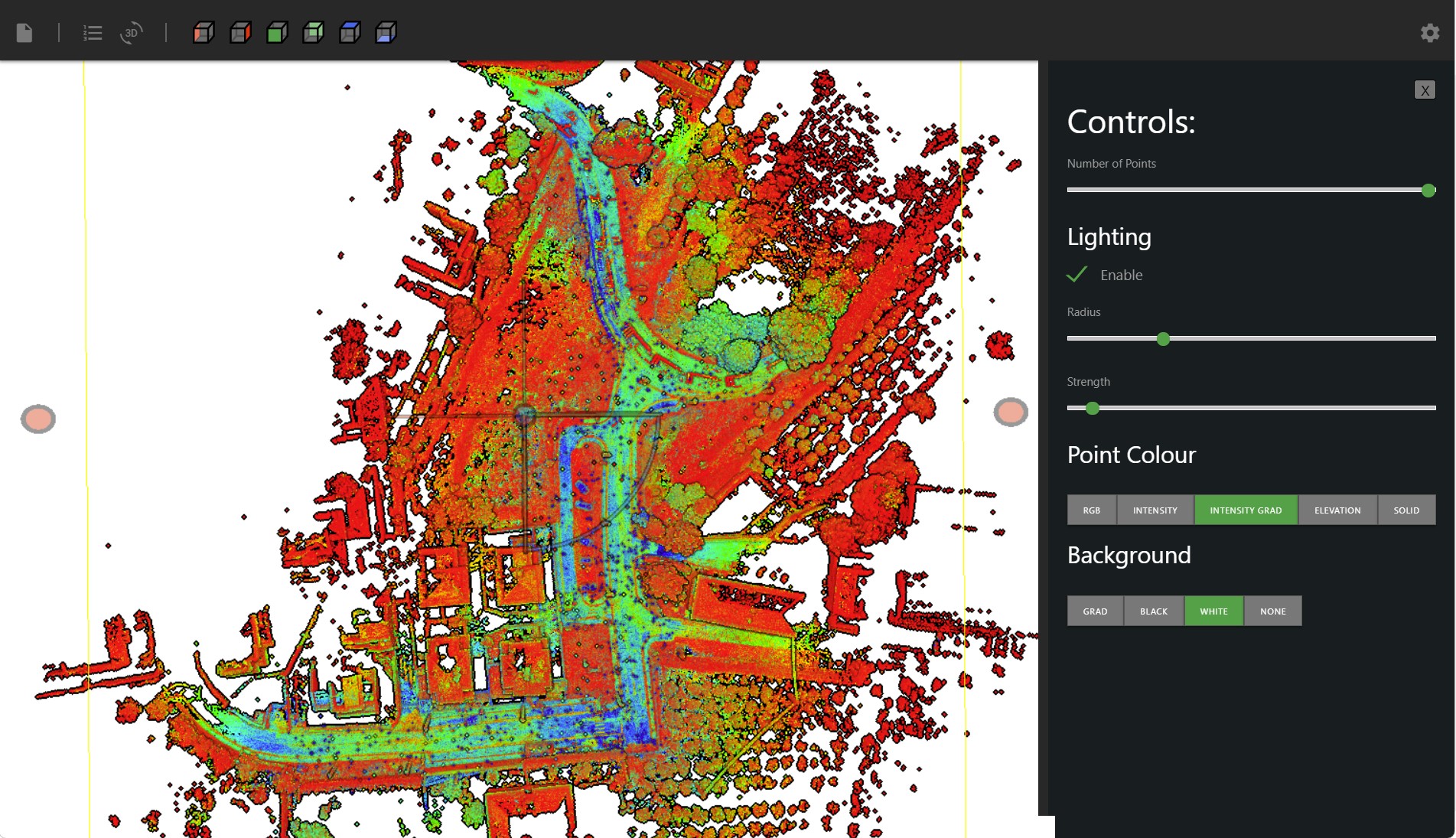
Task: Click the left pink circle handle
Action: 38,419
